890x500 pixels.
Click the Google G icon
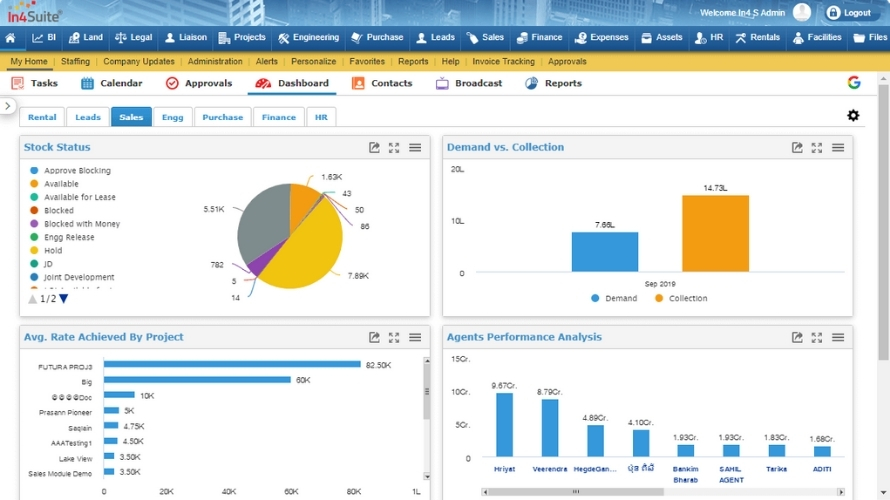tap(854, 83)
